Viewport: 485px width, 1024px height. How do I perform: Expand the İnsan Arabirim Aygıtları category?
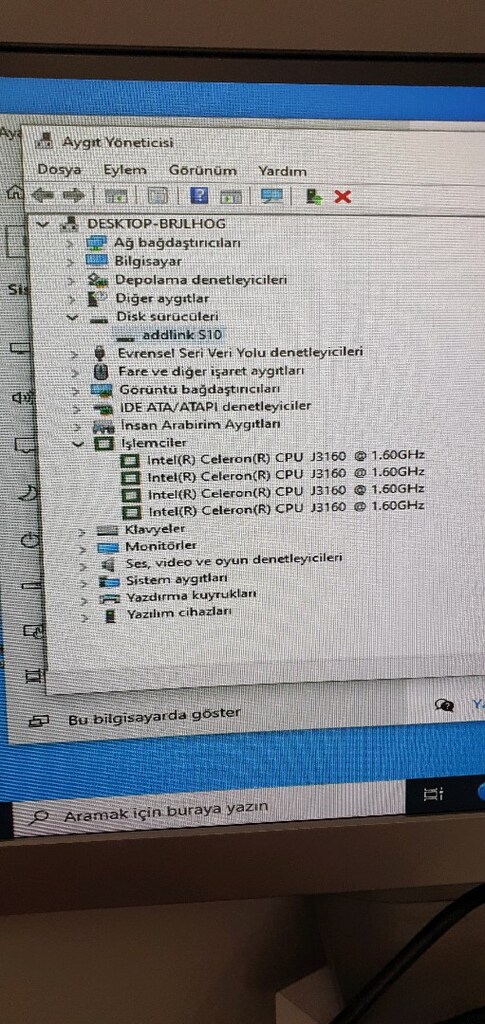click(78, 426)
